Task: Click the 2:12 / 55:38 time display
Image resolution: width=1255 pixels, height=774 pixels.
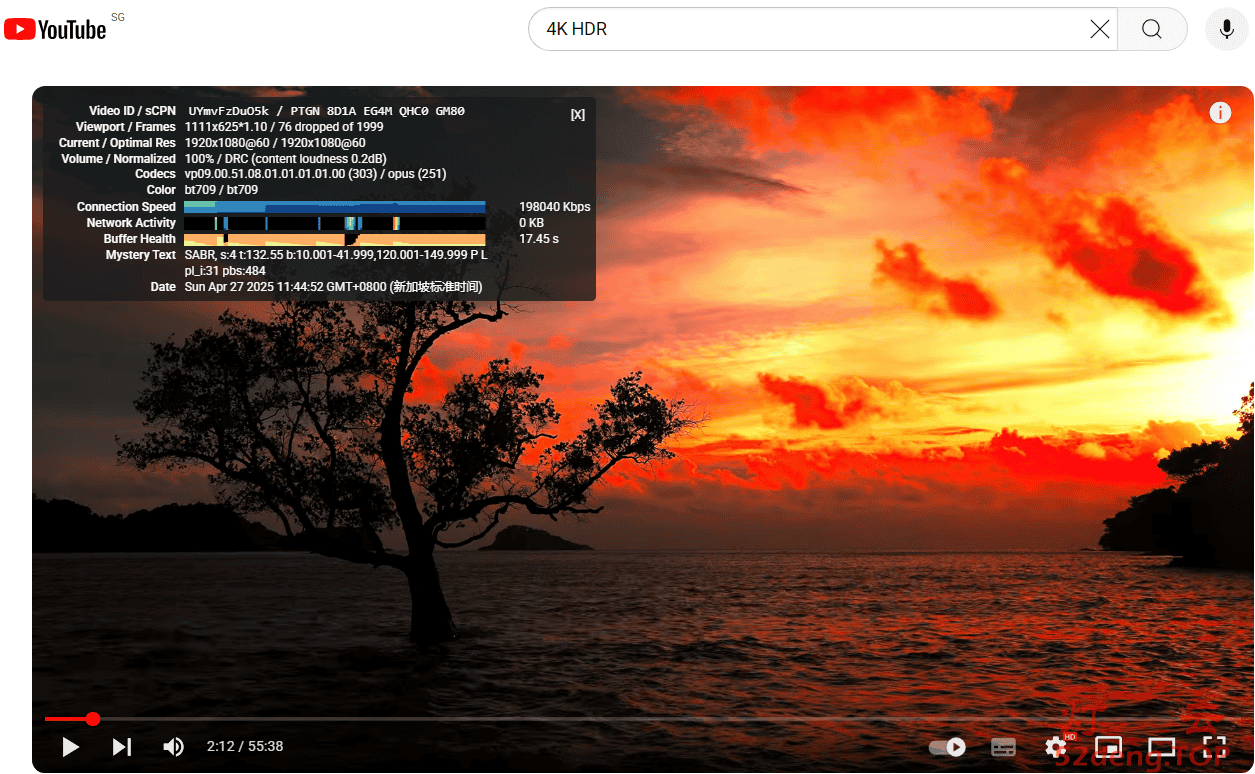Action: (245, 747)
